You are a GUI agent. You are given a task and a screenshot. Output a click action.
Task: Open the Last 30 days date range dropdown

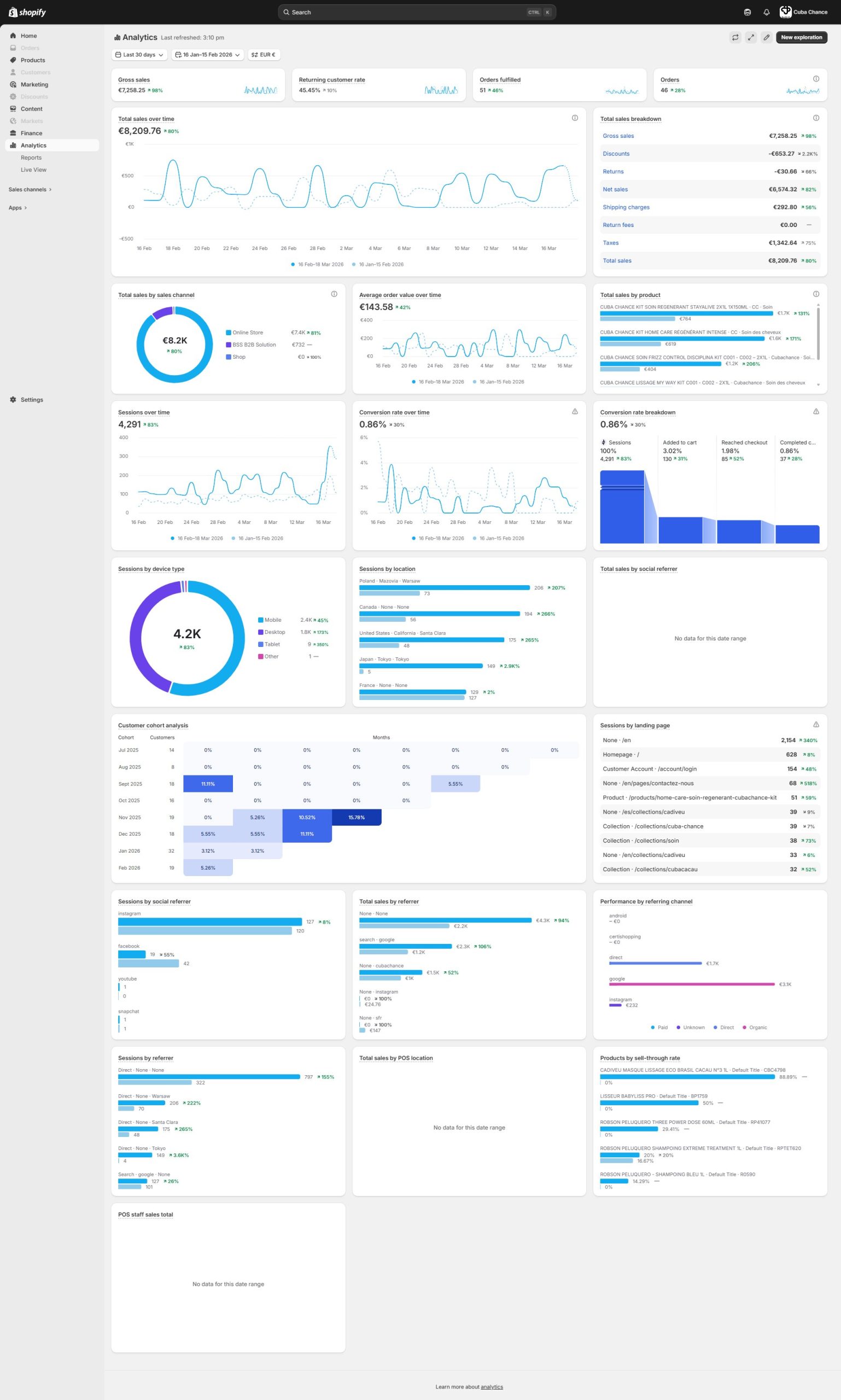[x=139, y=55]
